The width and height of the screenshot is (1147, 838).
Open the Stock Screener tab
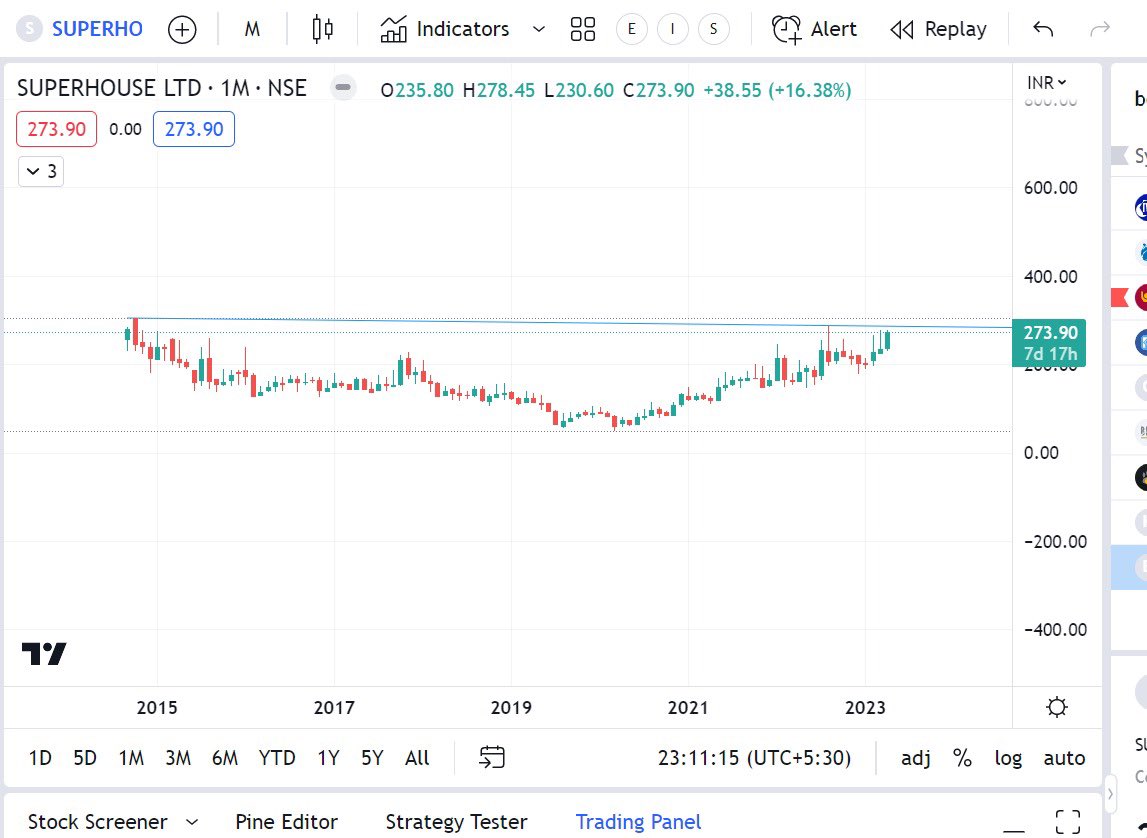97,822
